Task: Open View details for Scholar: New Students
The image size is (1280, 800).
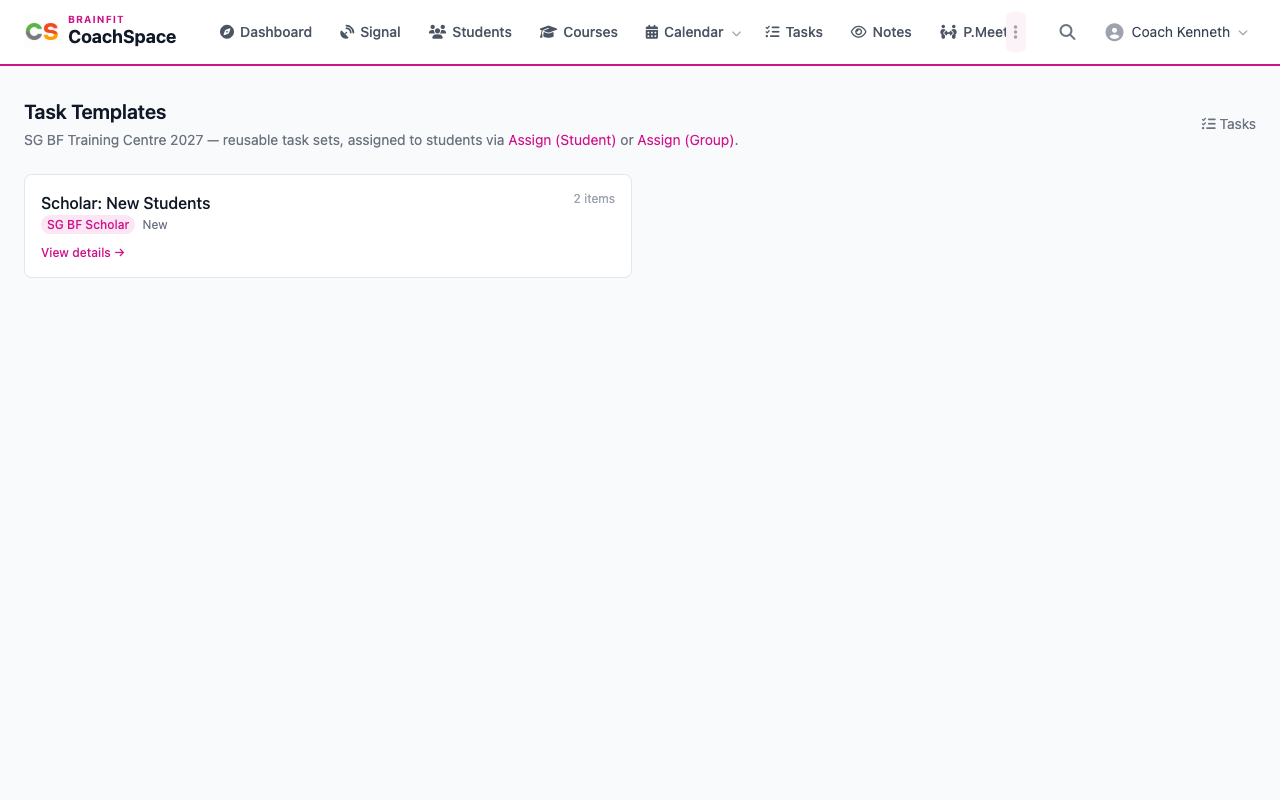Action: point(83,253)
